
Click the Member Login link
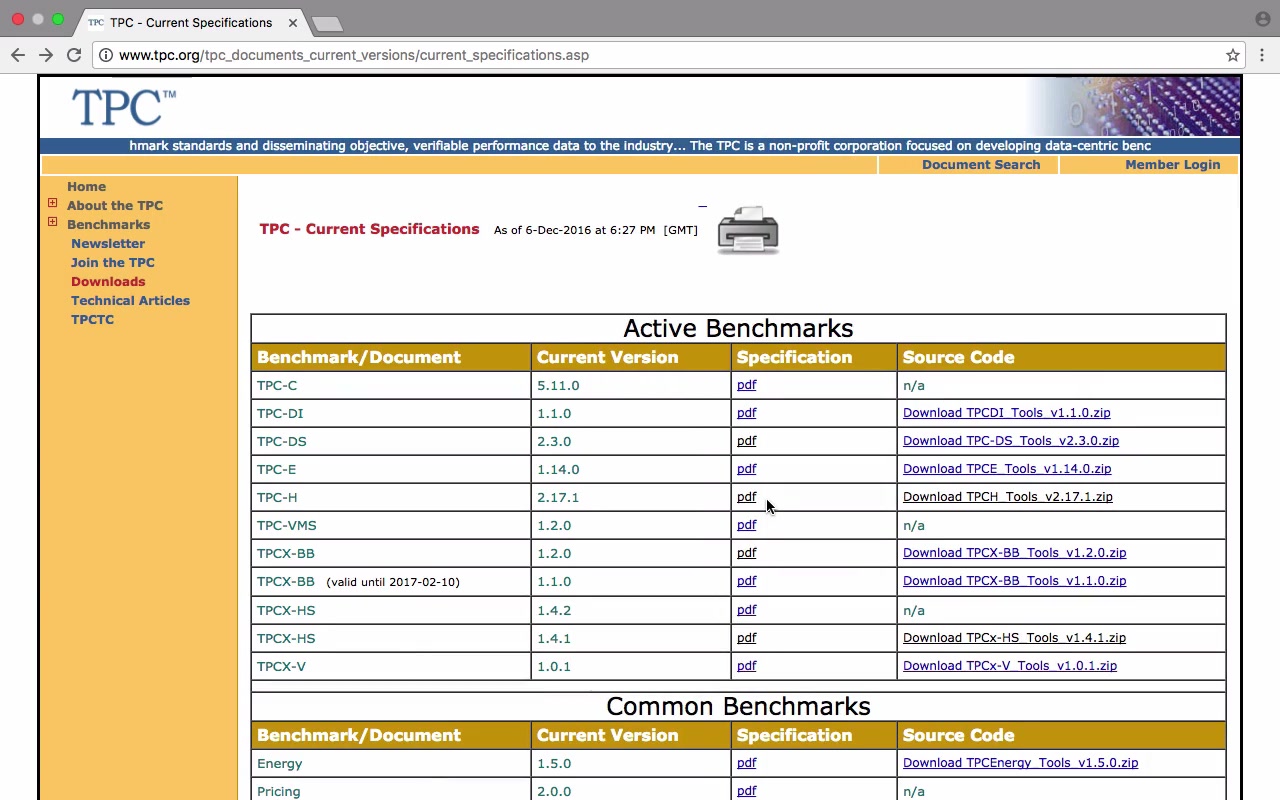pyautogui.click(x=1173, y=165)
